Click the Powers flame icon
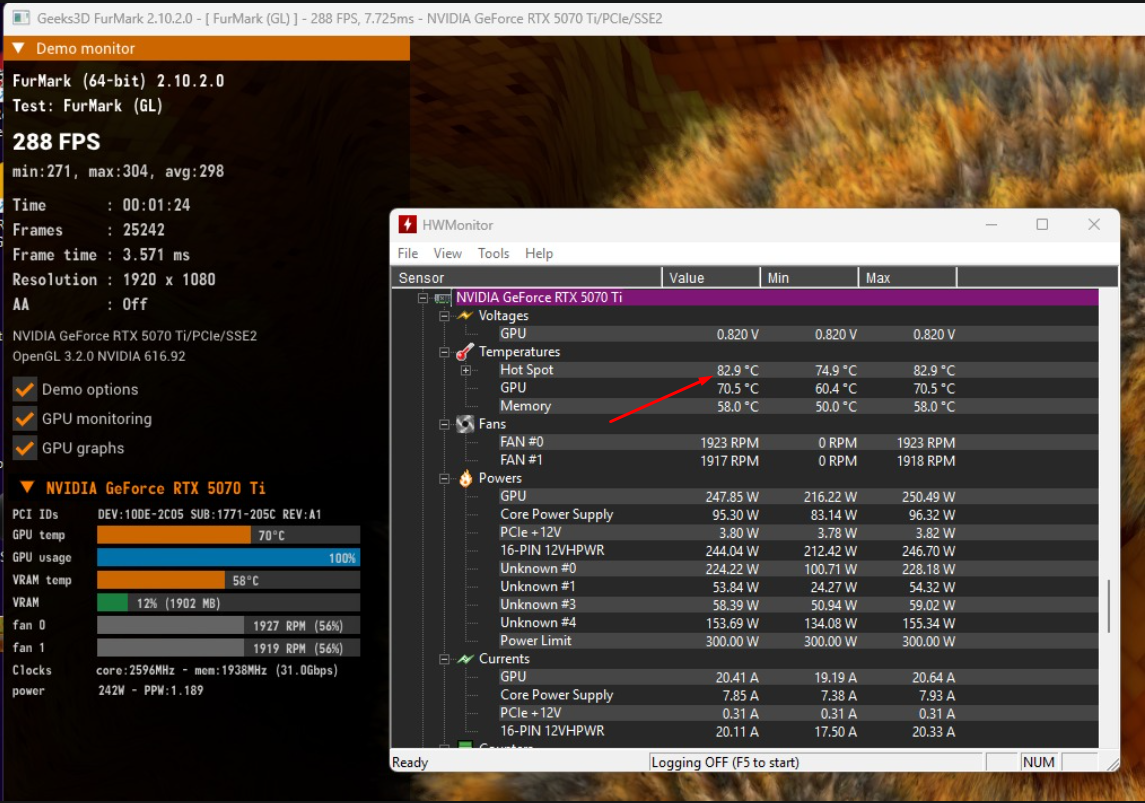 pyautogui.click(x=465, y=478)
